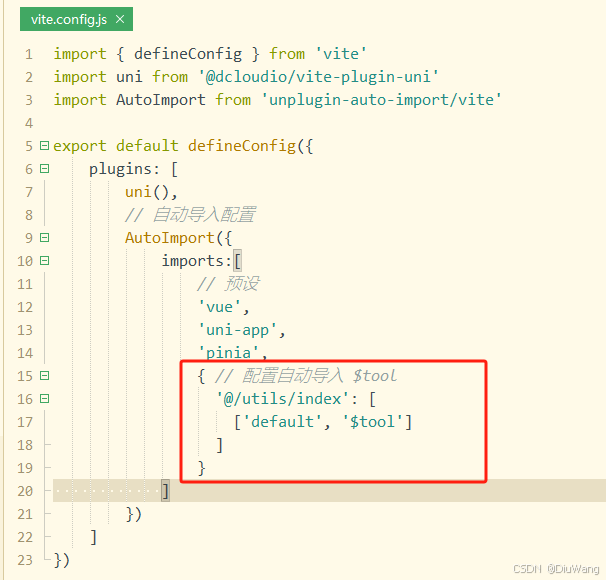This screenshot has height=580, width=606.
Task: Close the vite.config.js tab
Action: [x=120, y=19]
